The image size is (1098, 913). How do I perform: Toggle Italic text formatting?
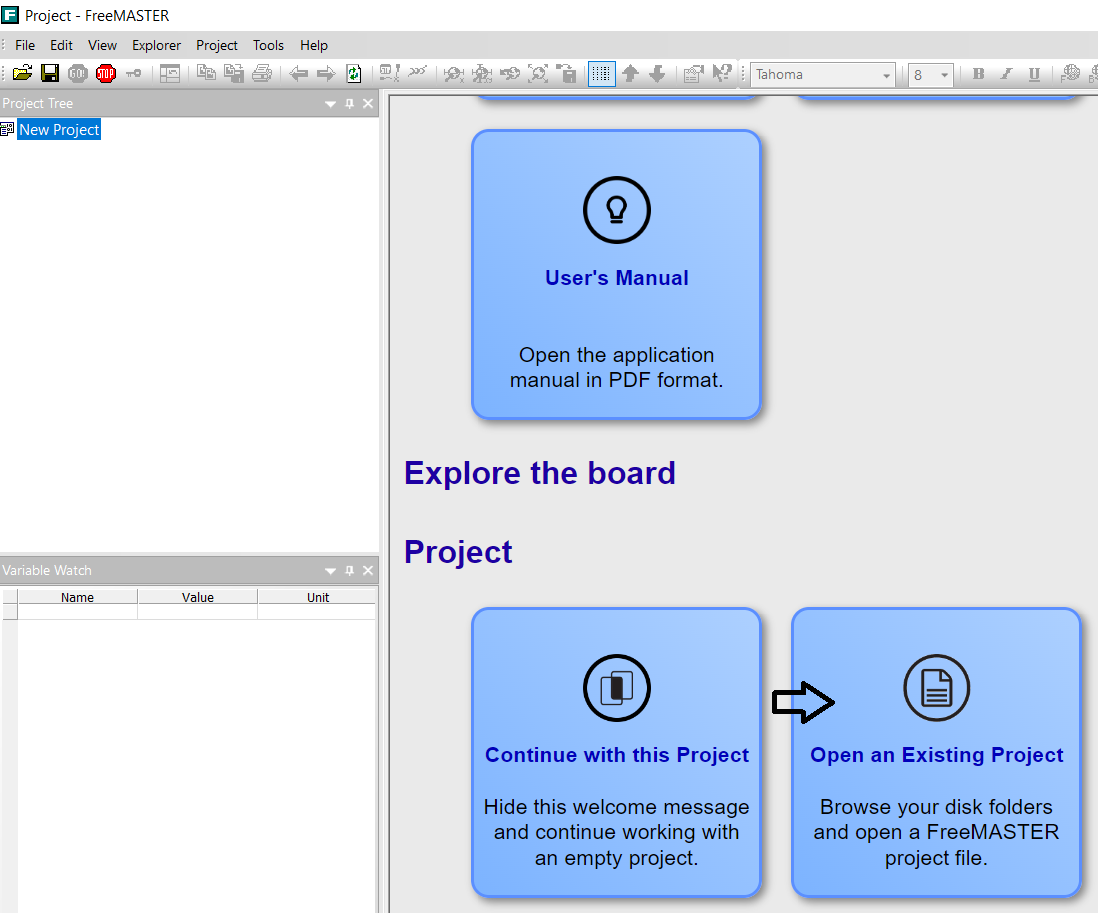[1006, 74]
